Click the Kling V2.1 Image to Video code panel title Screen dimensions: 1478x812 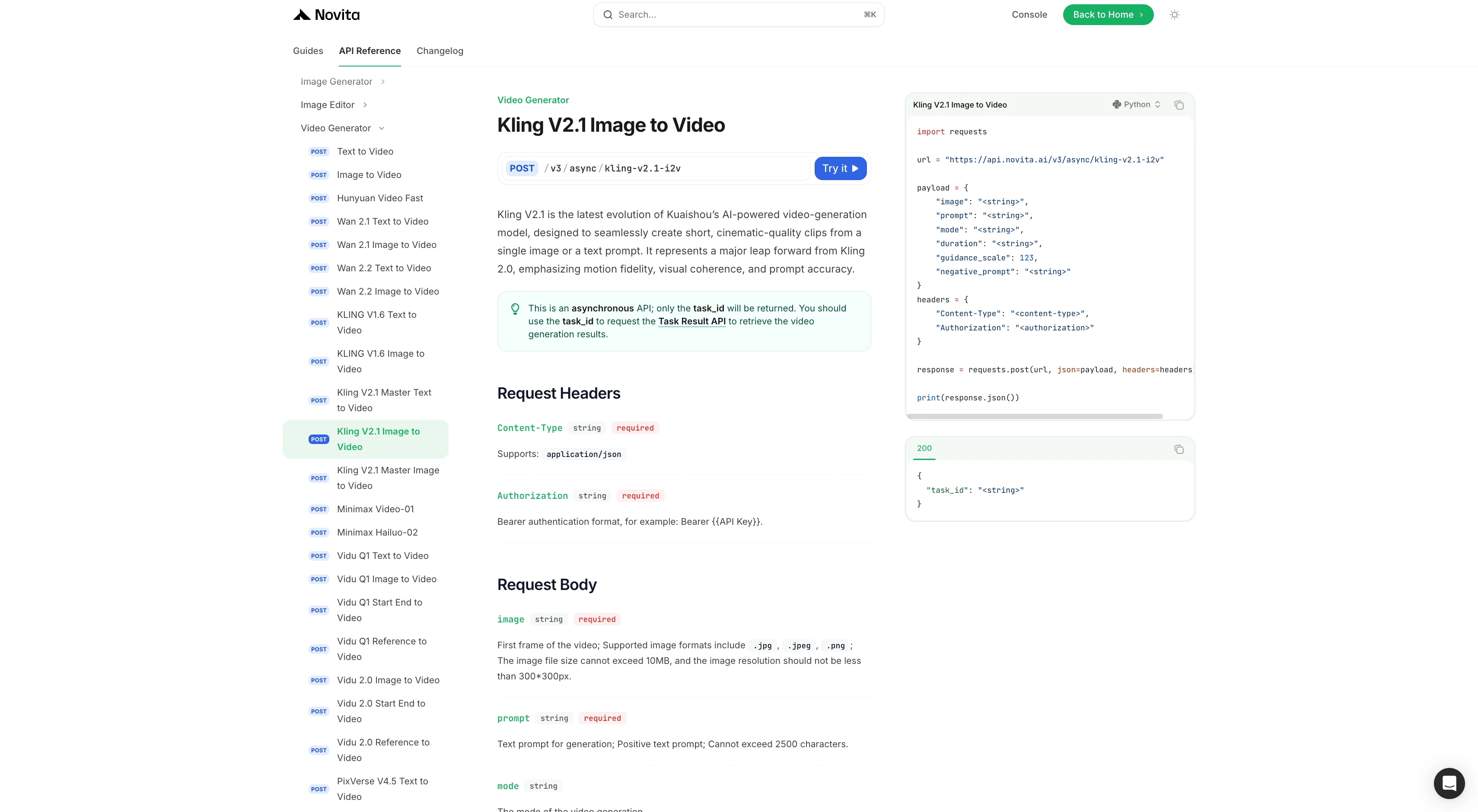pyautogui.click(x=960, y=105)
